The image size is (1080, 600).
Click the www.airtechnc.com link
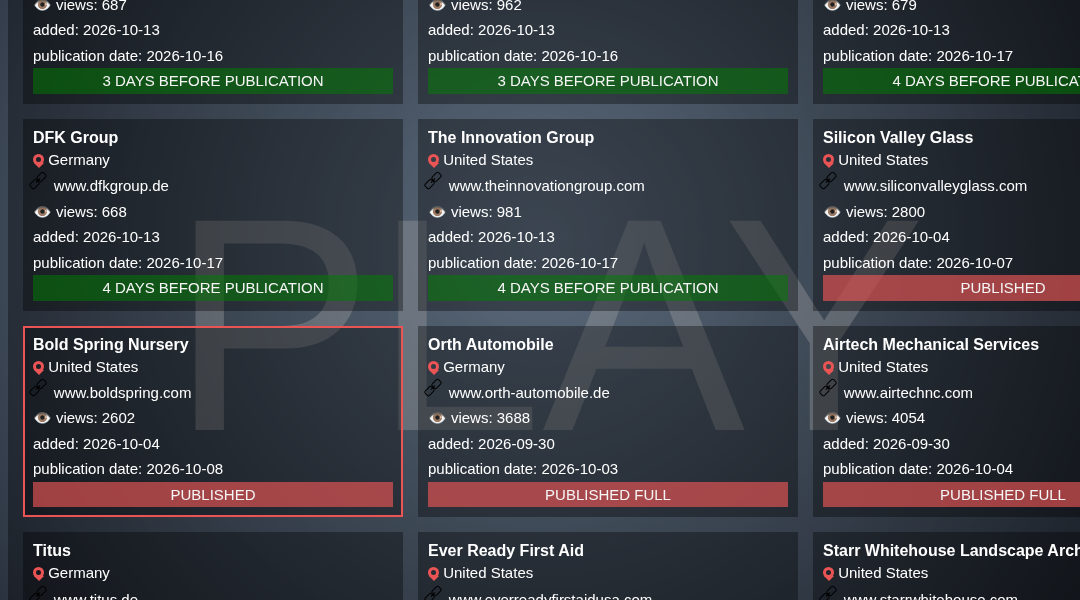pos(908,393)
